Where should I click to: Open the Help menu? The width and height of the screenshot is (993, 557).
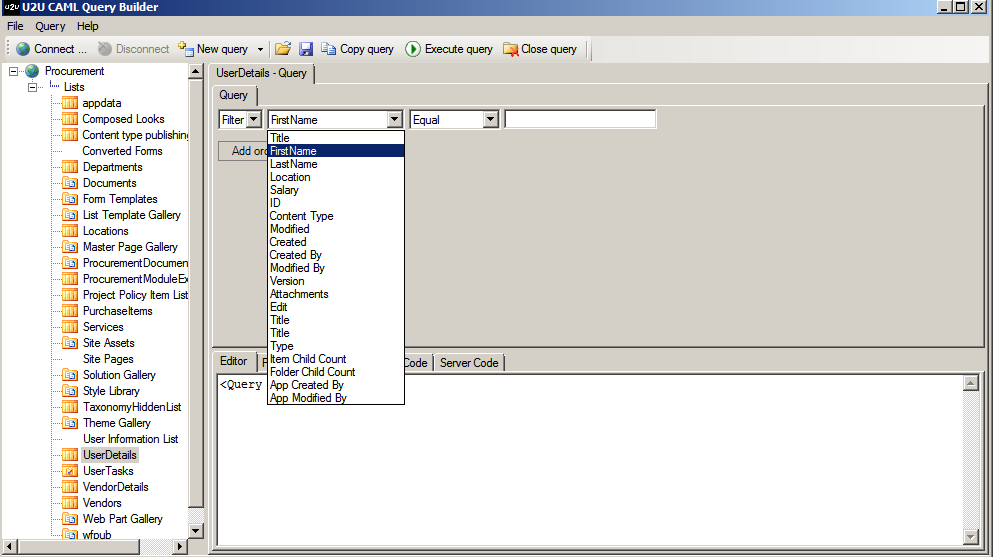87,26
